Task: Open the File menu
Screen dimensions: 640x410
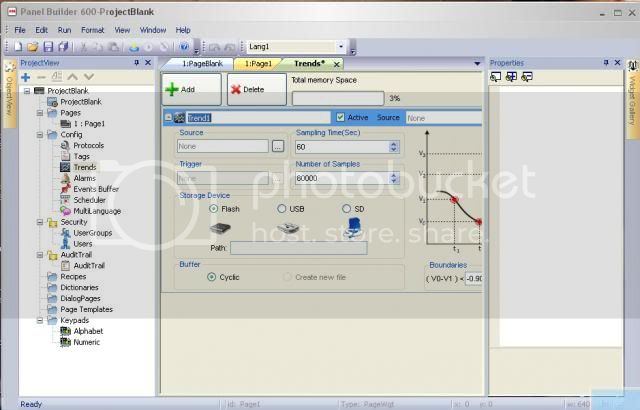Action: coord(20,30)
